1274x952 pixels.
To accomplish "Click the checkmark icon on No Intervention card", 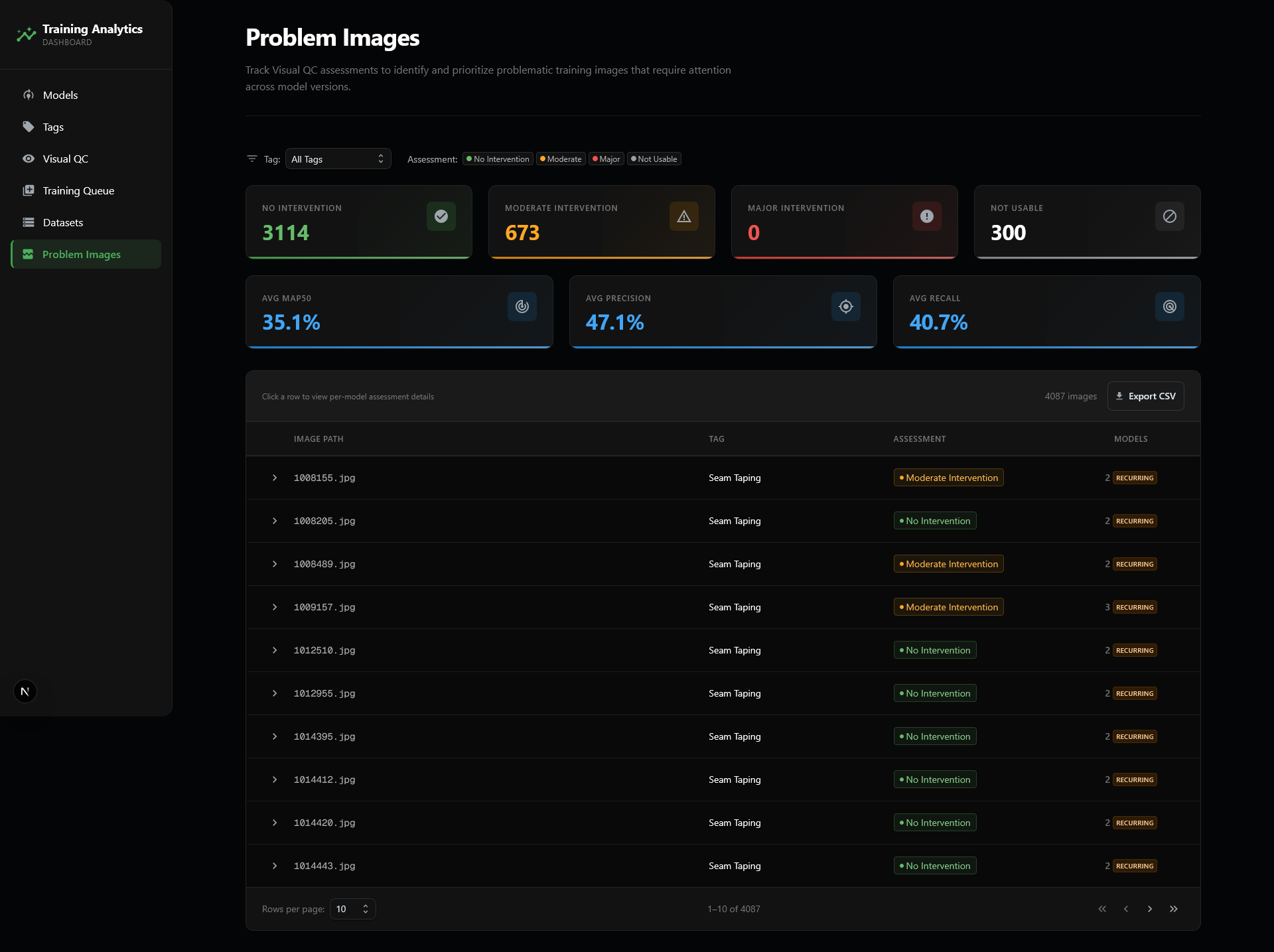I will pos(441,216).
